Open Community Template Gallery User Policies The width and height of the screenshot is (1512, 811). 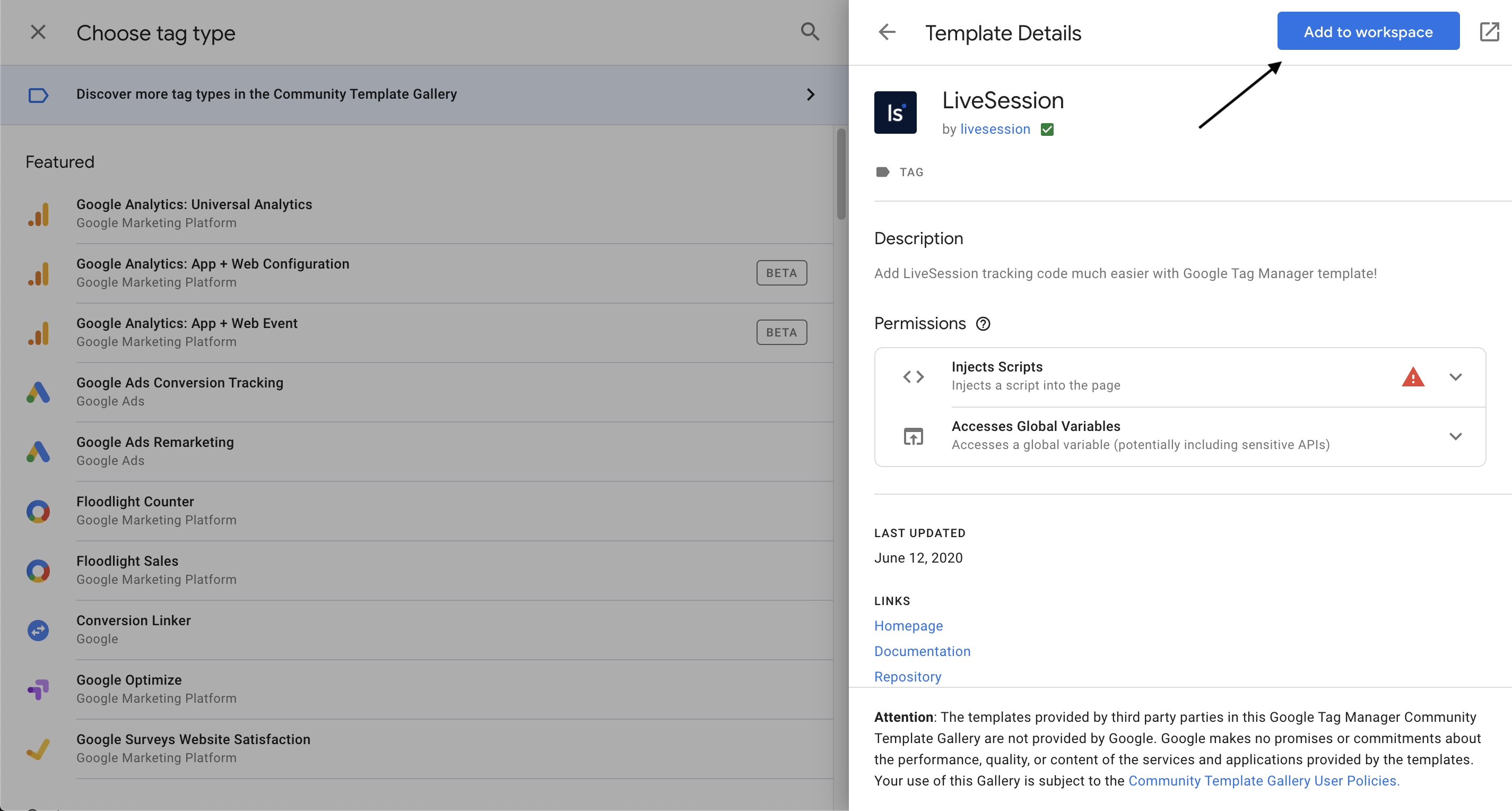(x=1264, y=780)
